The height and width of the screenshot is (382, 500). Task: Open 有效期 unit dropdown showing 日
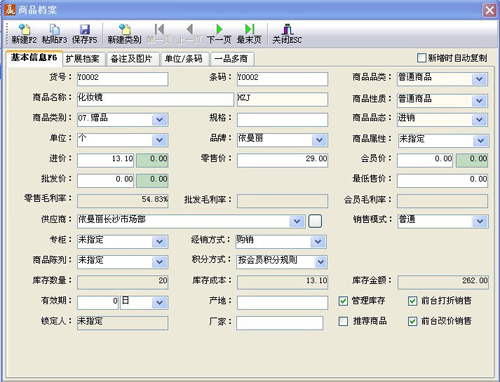point(160,303)
